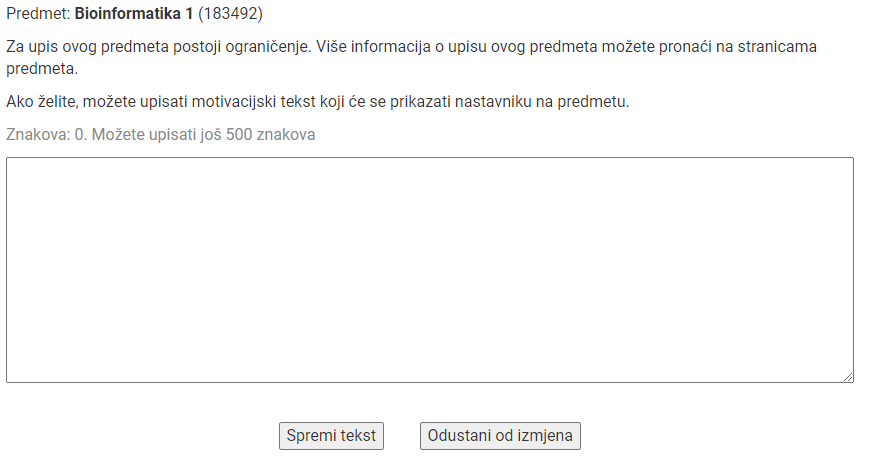This screenshot has width=873, height=464.
Task: Click inside the motivational text area
Action: point(429,270)
